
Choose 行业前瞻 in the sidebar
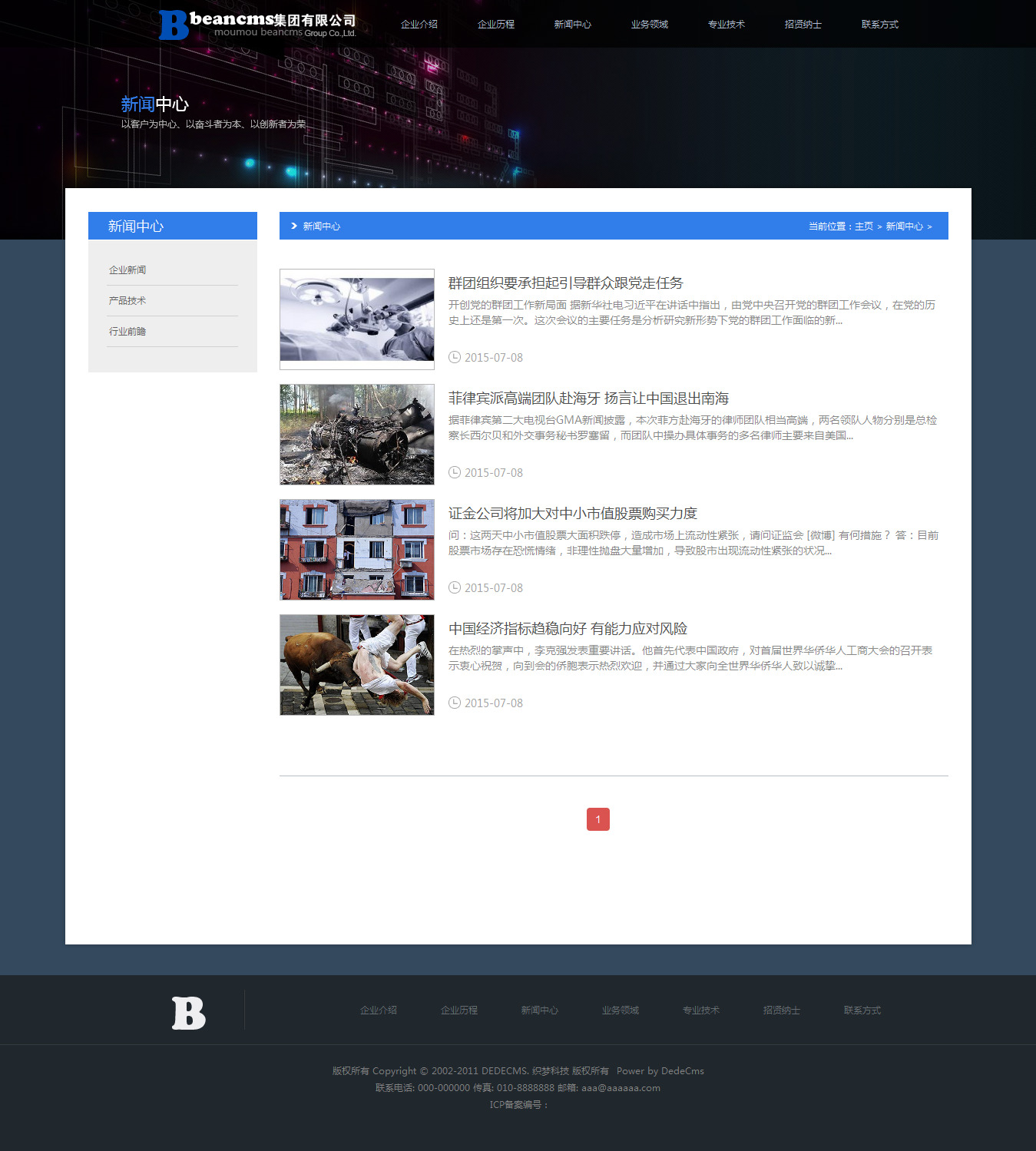pyautogui.click(x=127, y=332)
